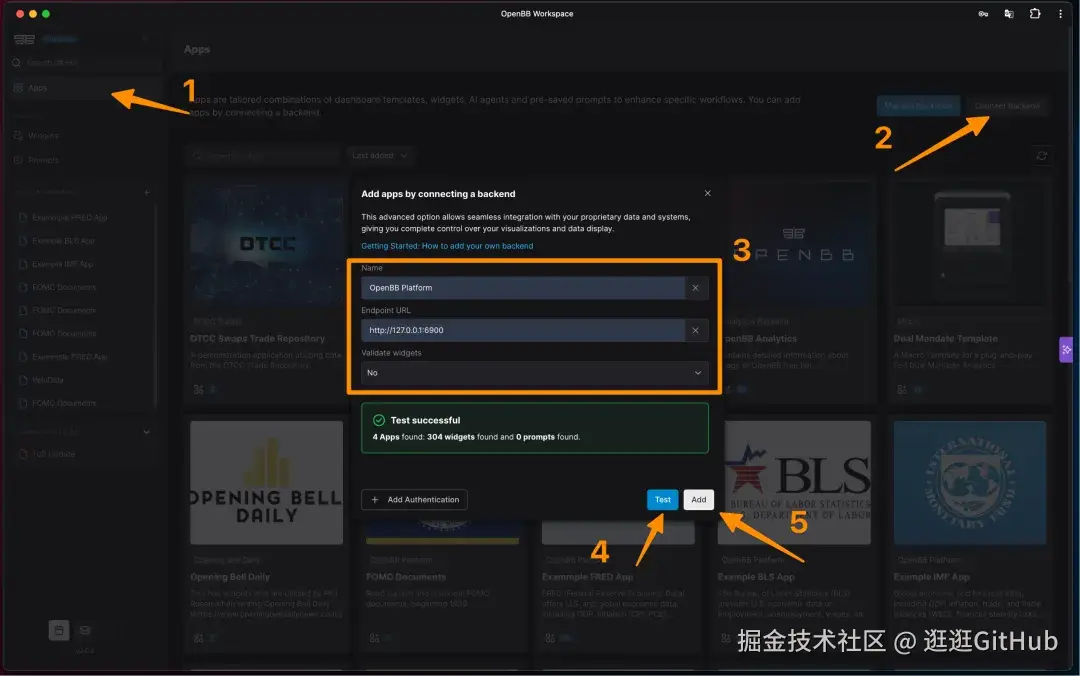Open the three-dot menu in title bar
The image size is (1080, 676).
[x=1060, y=14]
